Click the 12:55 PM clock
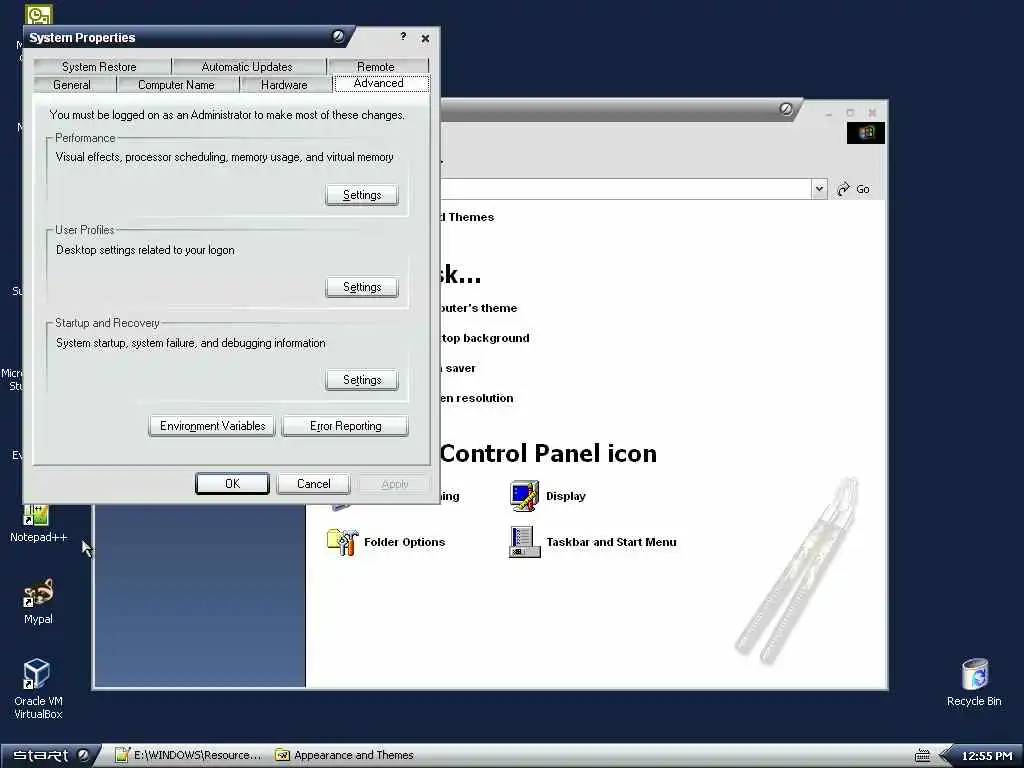Screen dimensions: 1024x768 987,756
